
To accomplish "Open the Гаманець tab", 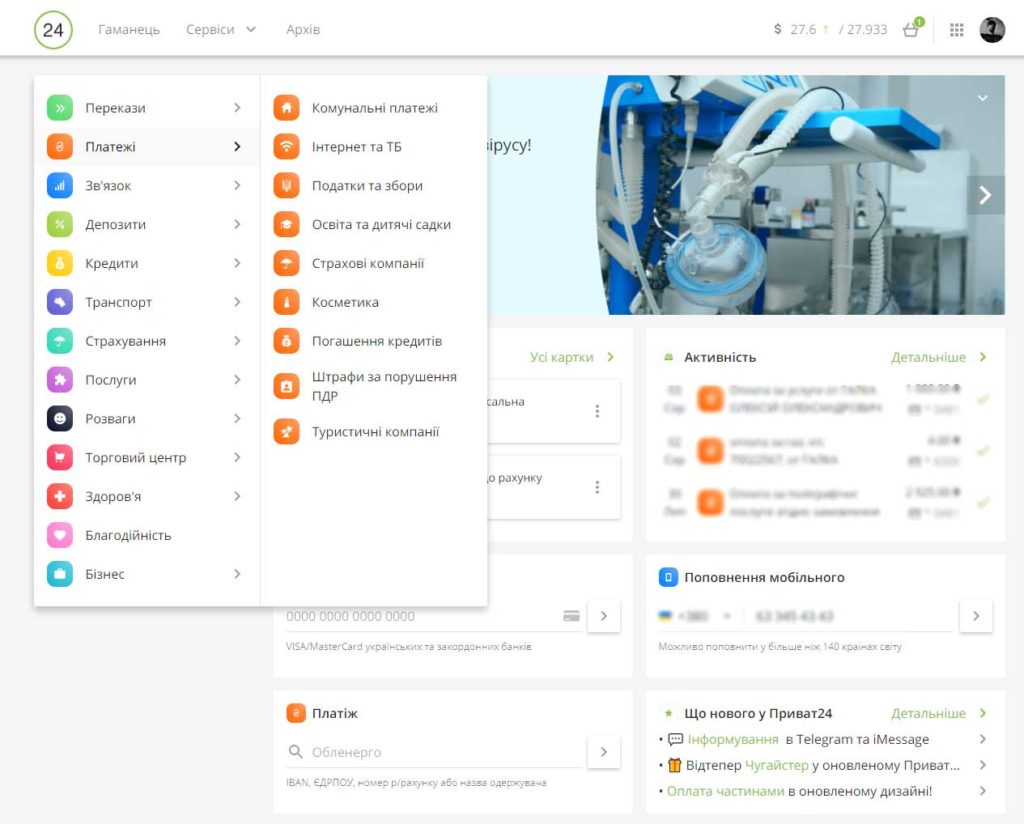I will click(x=129, y=29).
